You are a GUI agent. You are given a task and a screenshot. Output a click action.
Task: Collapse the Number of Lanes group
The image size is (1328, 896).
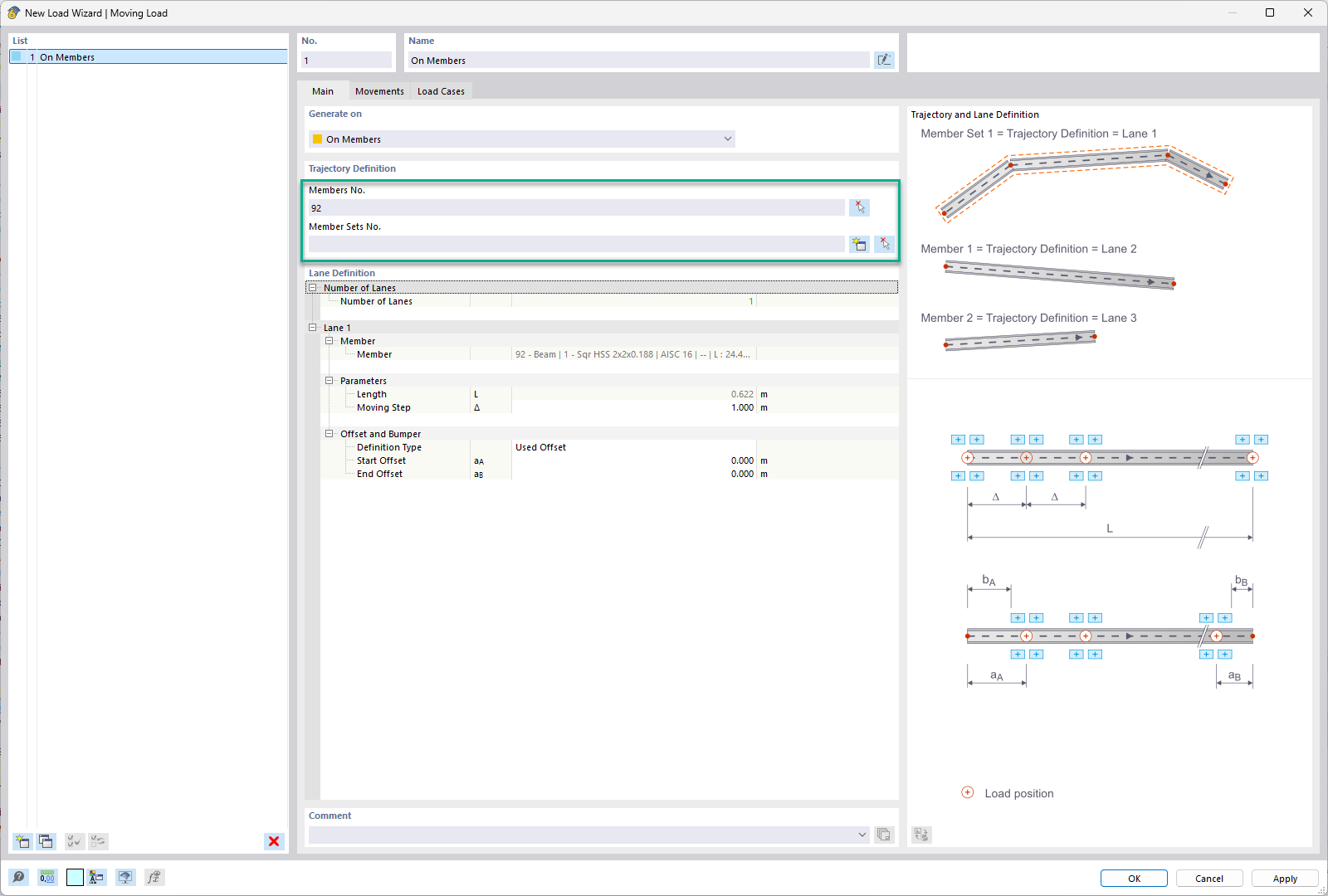click(x=312, y=287)
